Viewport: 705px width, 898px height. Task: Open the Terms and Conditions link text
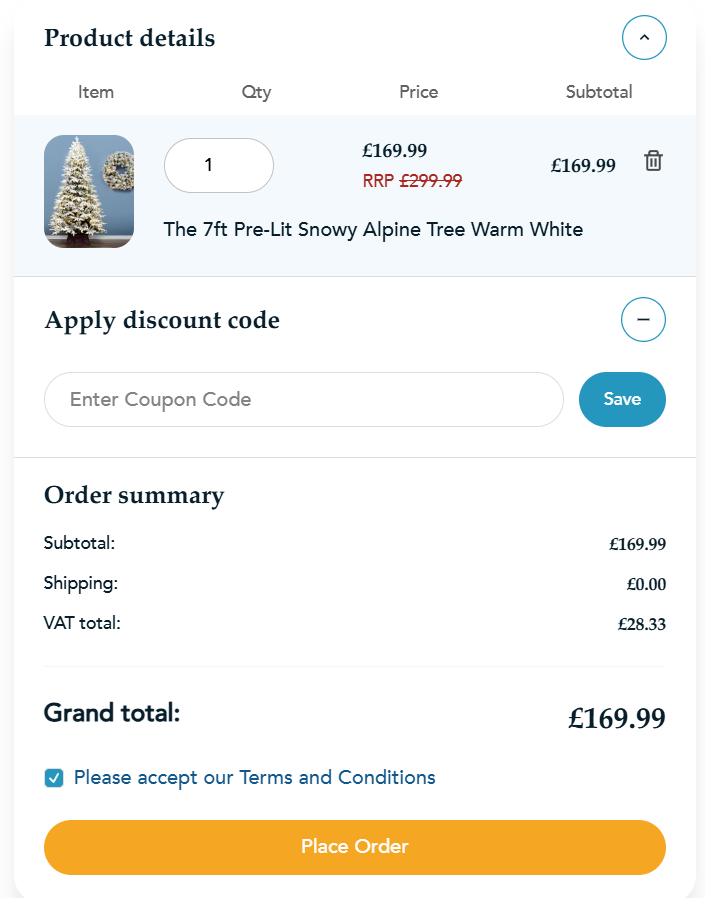click(x=337, y=777)
